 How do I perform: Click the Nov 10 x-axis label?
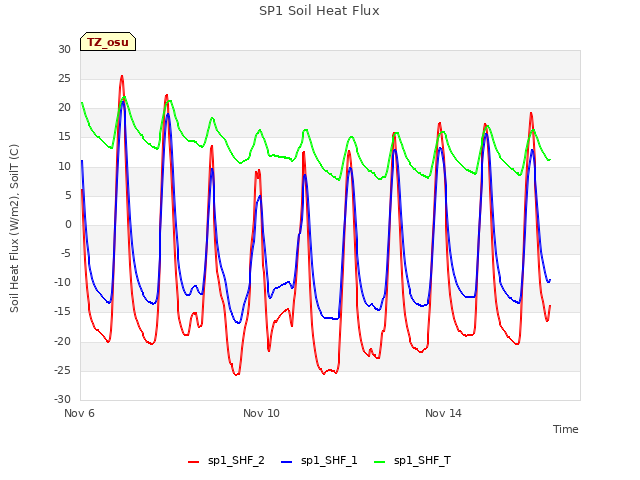[x=261, y=413]
